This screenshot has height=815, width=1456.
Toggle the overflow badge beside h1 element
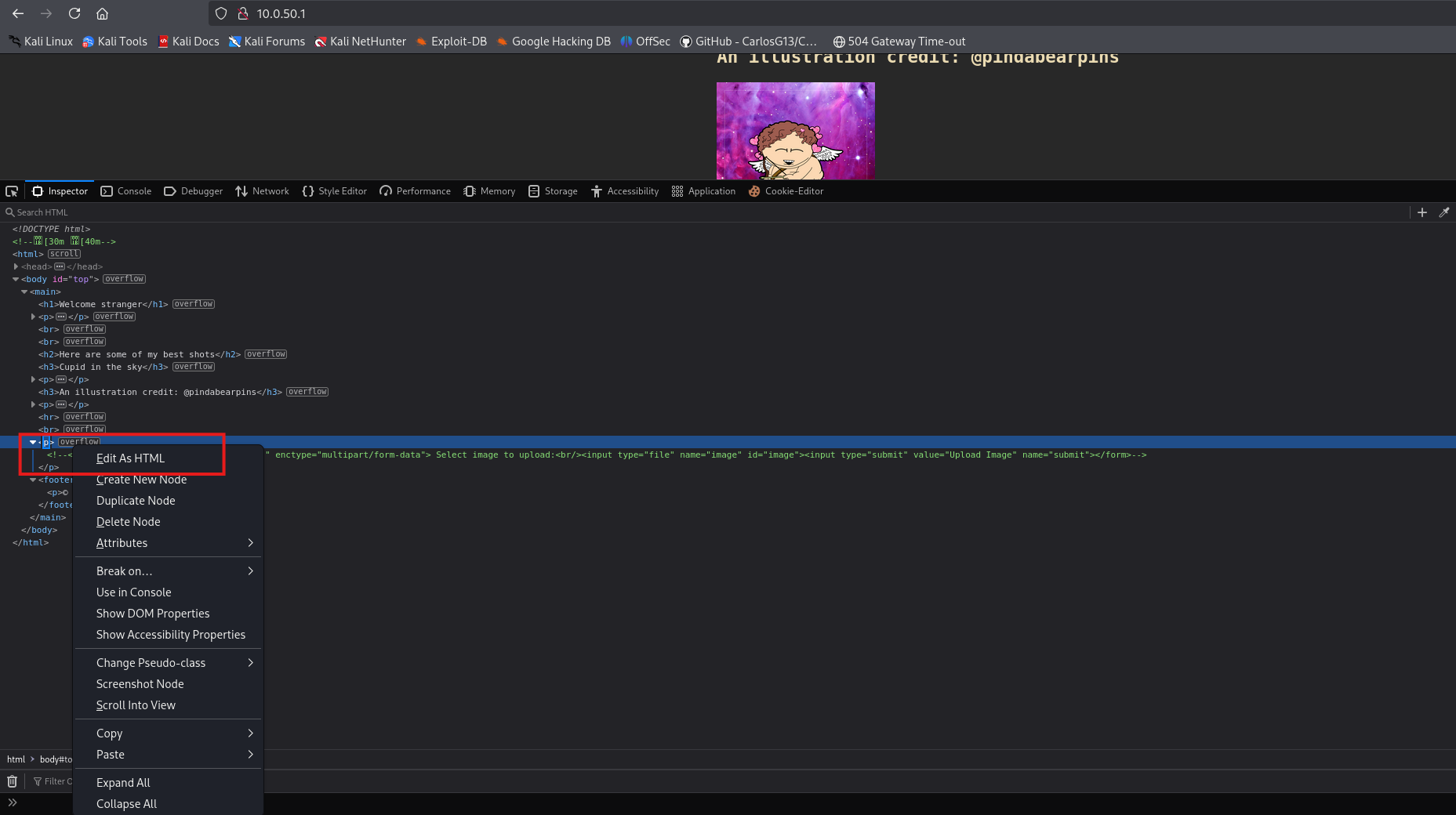(194, 304)
